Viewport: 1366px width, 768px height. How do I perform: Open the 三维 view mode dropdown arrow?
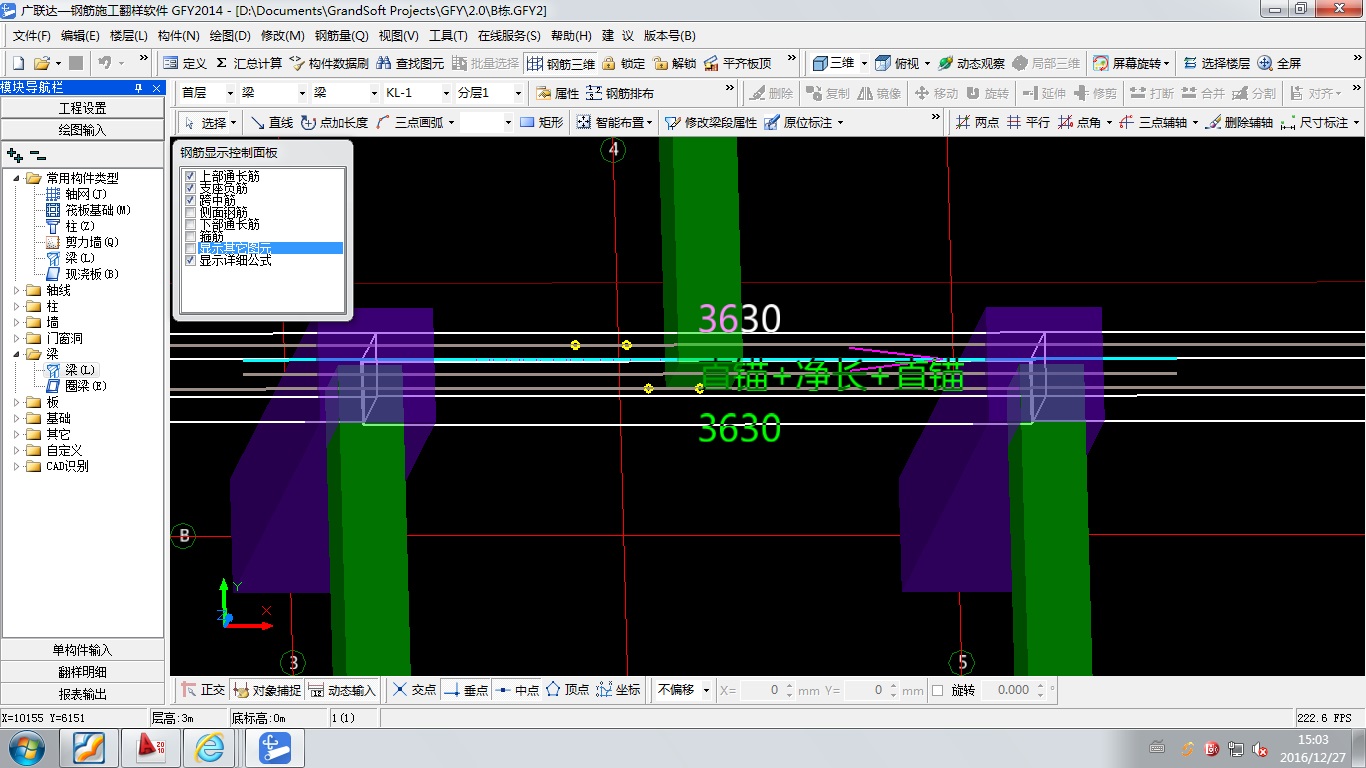tap(864, 63)
